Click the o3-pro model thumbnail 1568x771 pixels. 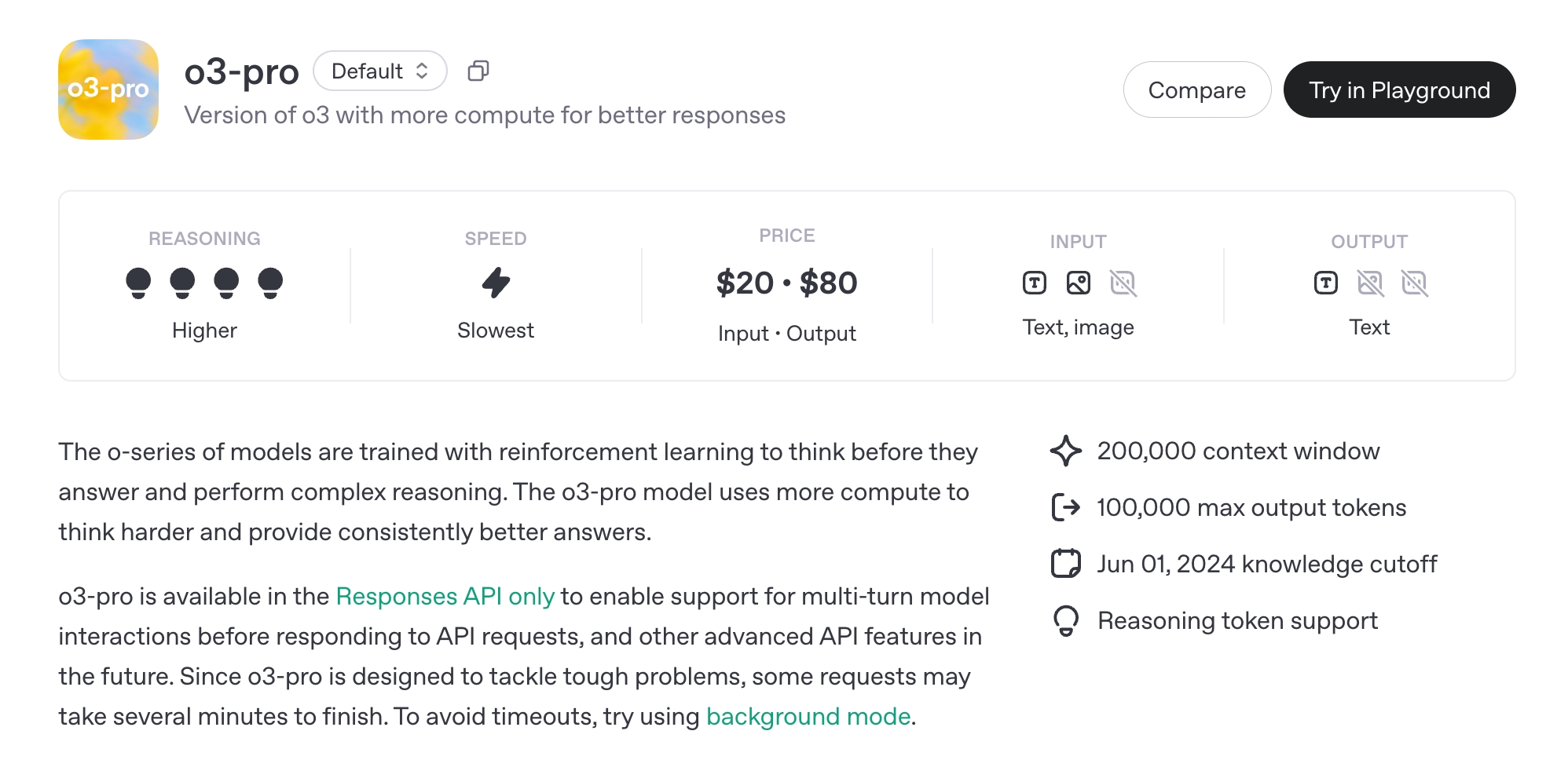[x=108, y=90]
